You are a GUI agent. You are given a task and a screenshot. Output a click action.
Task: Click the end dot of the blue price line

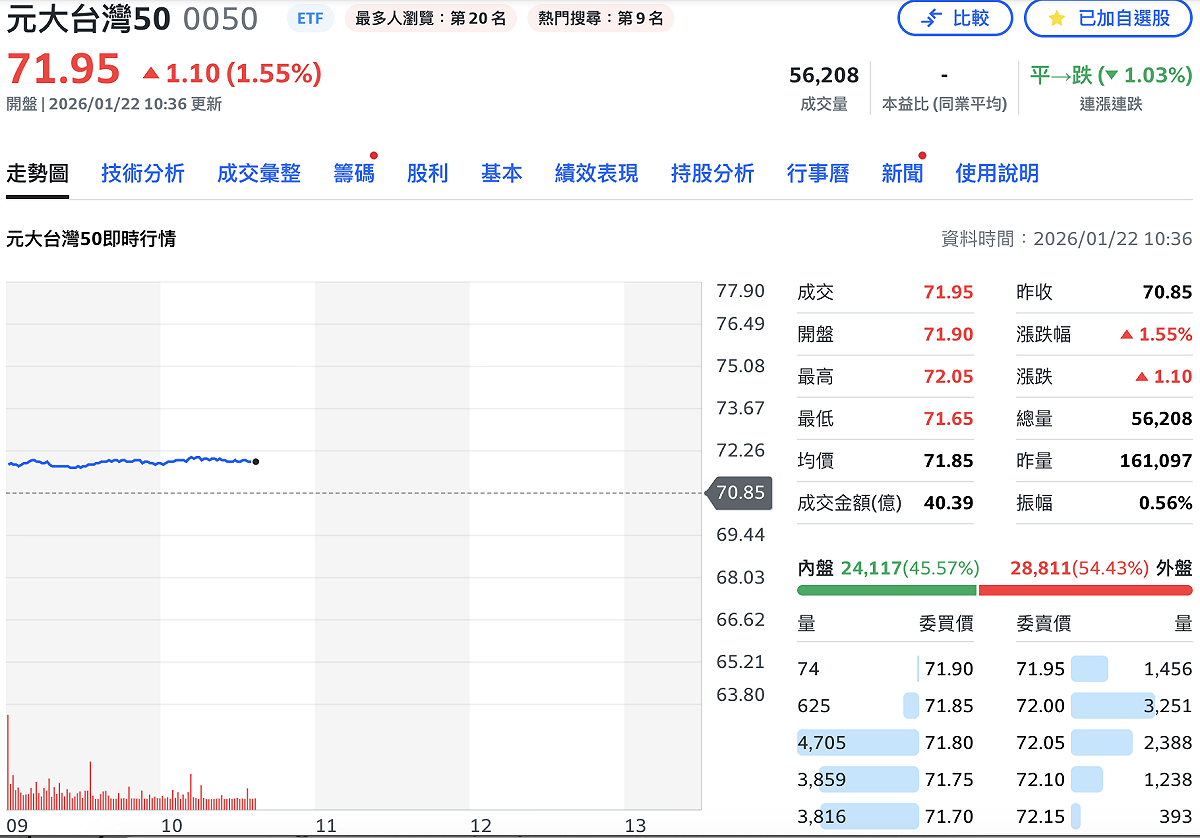tap(256, 461)
